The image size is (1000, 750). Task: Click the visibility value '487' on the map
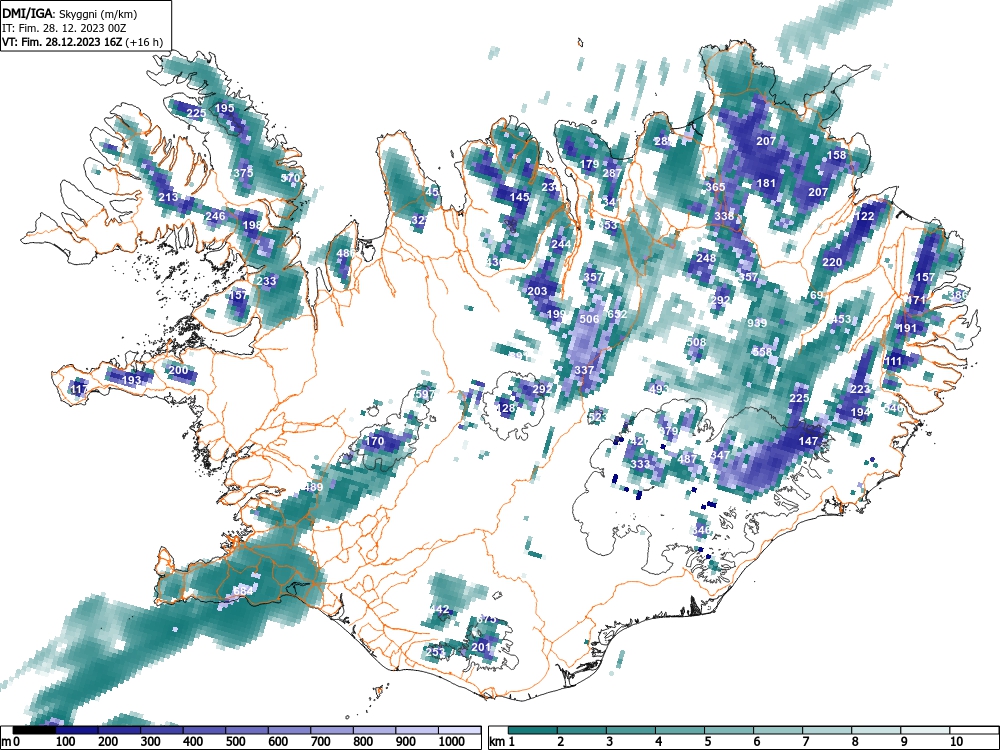pos(687,459)
